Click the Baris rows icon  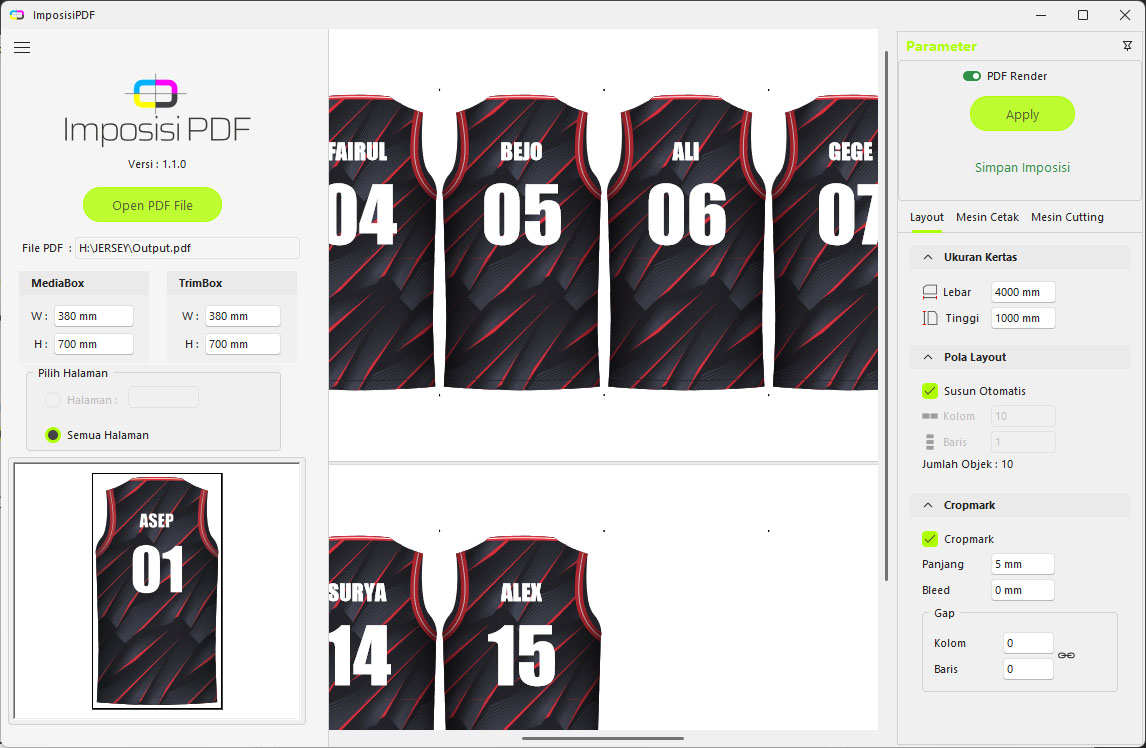[930, 442]
